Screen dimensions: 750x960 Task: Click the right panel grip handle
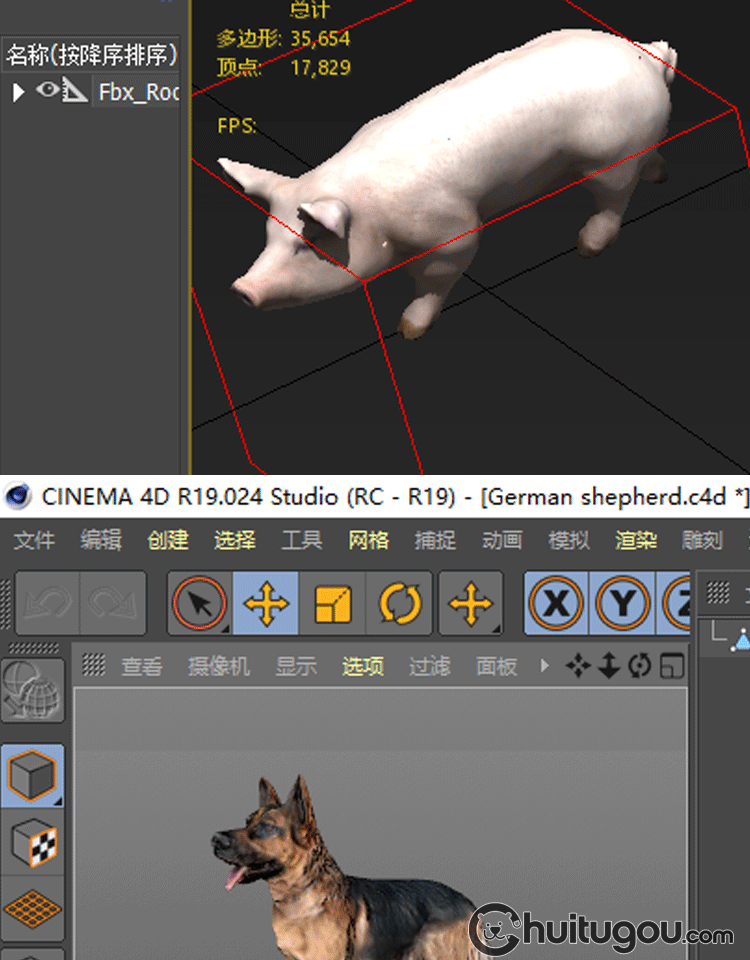[718, 592]
